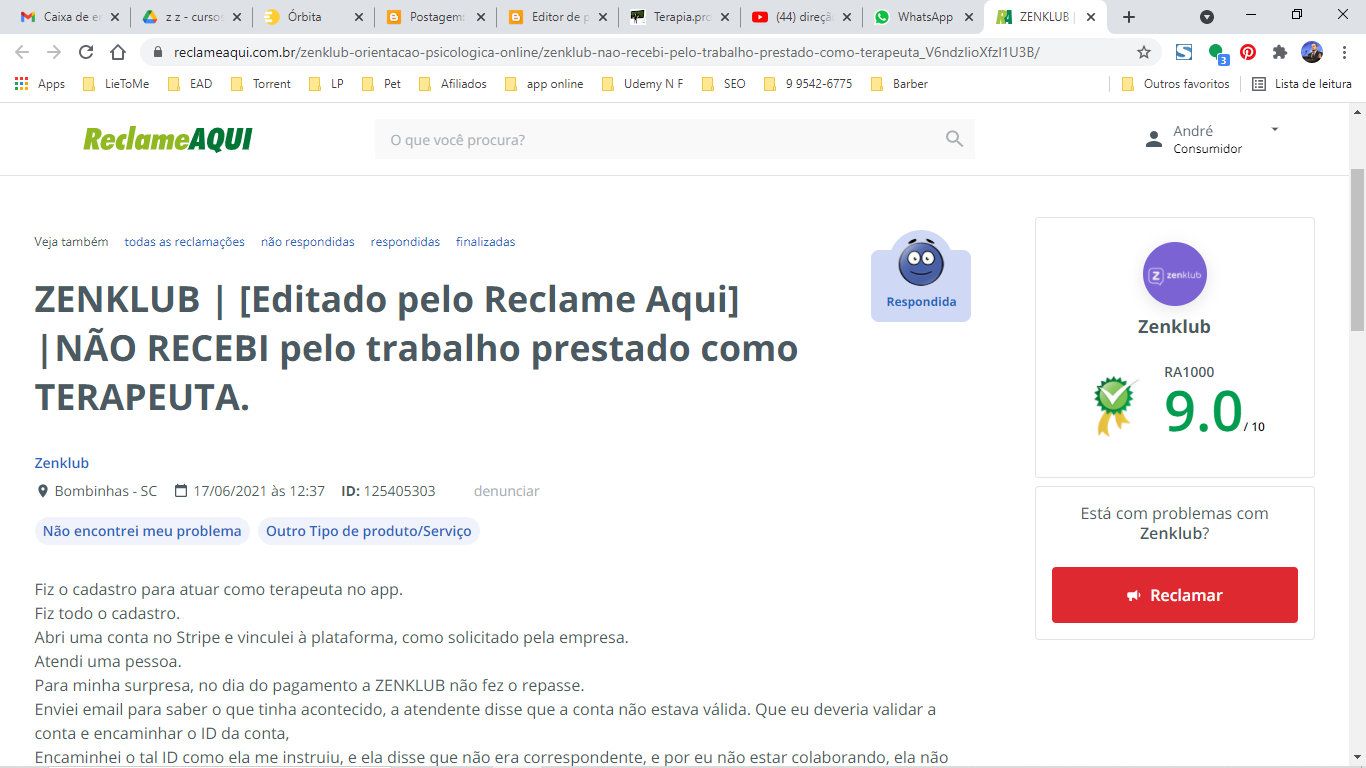Click 'Não encontrei meu problema' tag
1366x768 pixels.
(142, 531)
